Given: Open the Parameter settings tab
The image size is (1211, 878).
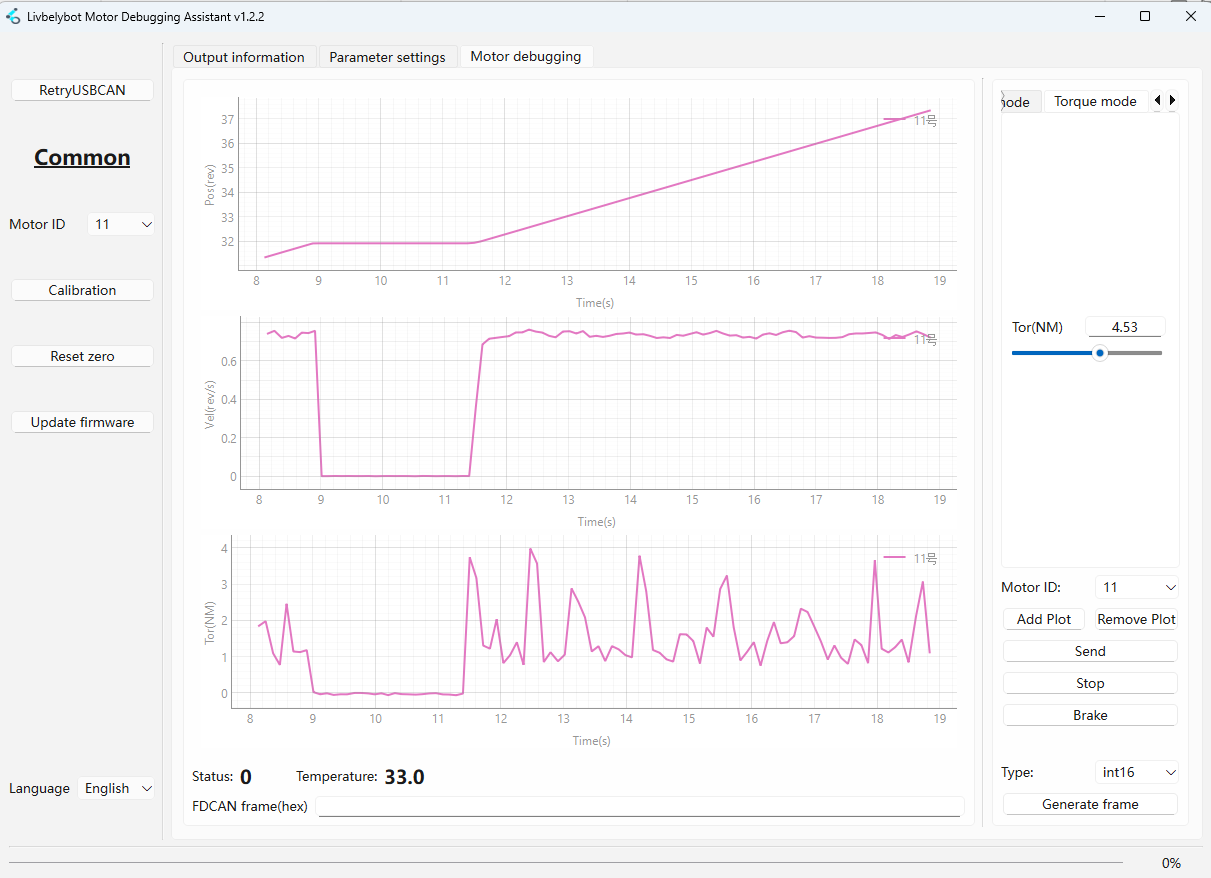Looking at the screenshot, I should [387, 57].
